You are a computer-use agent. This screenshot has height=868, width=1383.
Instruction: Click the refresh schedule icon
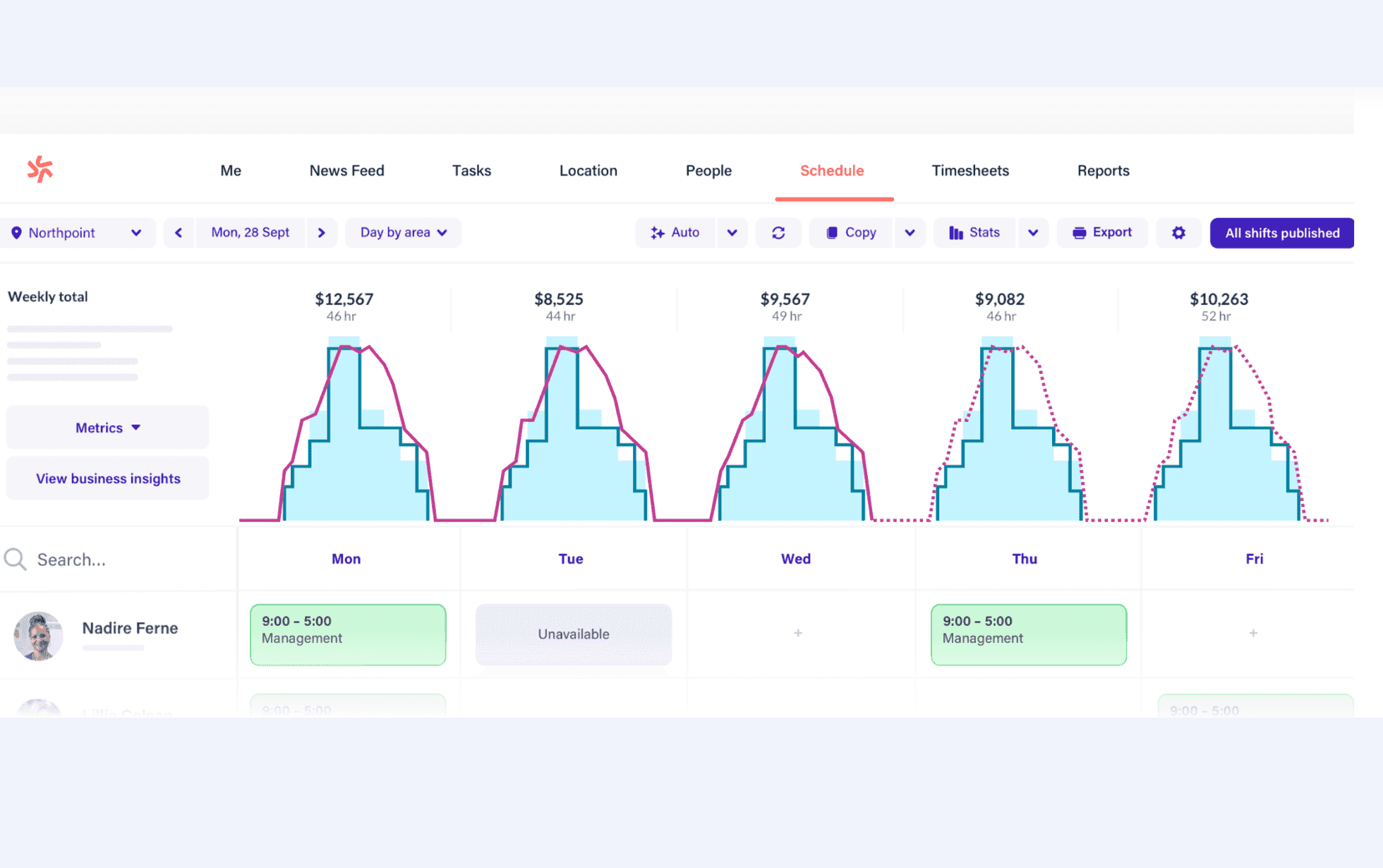[x=778, y=233]
